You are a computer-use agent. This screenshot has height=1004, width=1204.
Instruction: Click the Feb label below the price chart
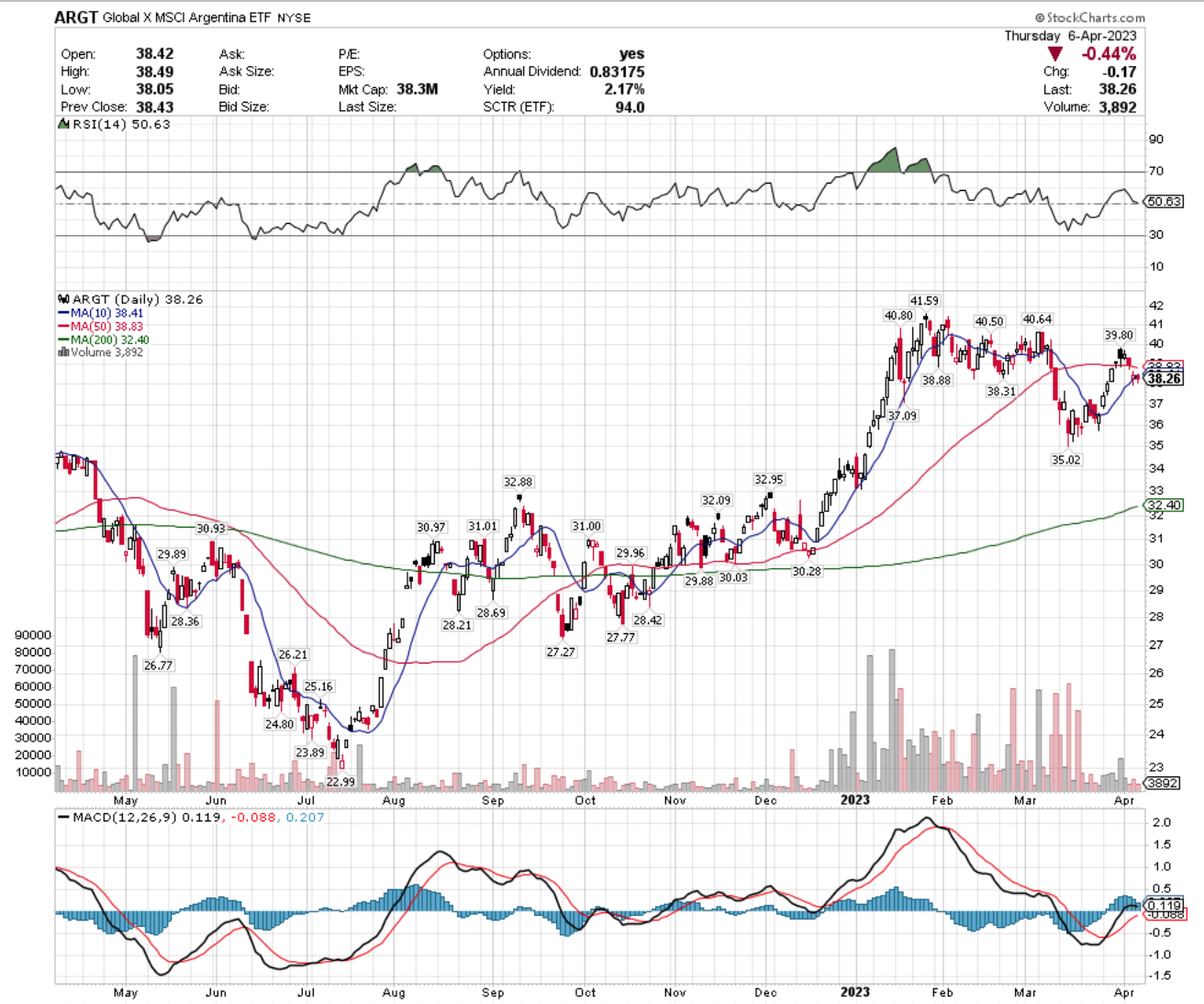[942, 800]
